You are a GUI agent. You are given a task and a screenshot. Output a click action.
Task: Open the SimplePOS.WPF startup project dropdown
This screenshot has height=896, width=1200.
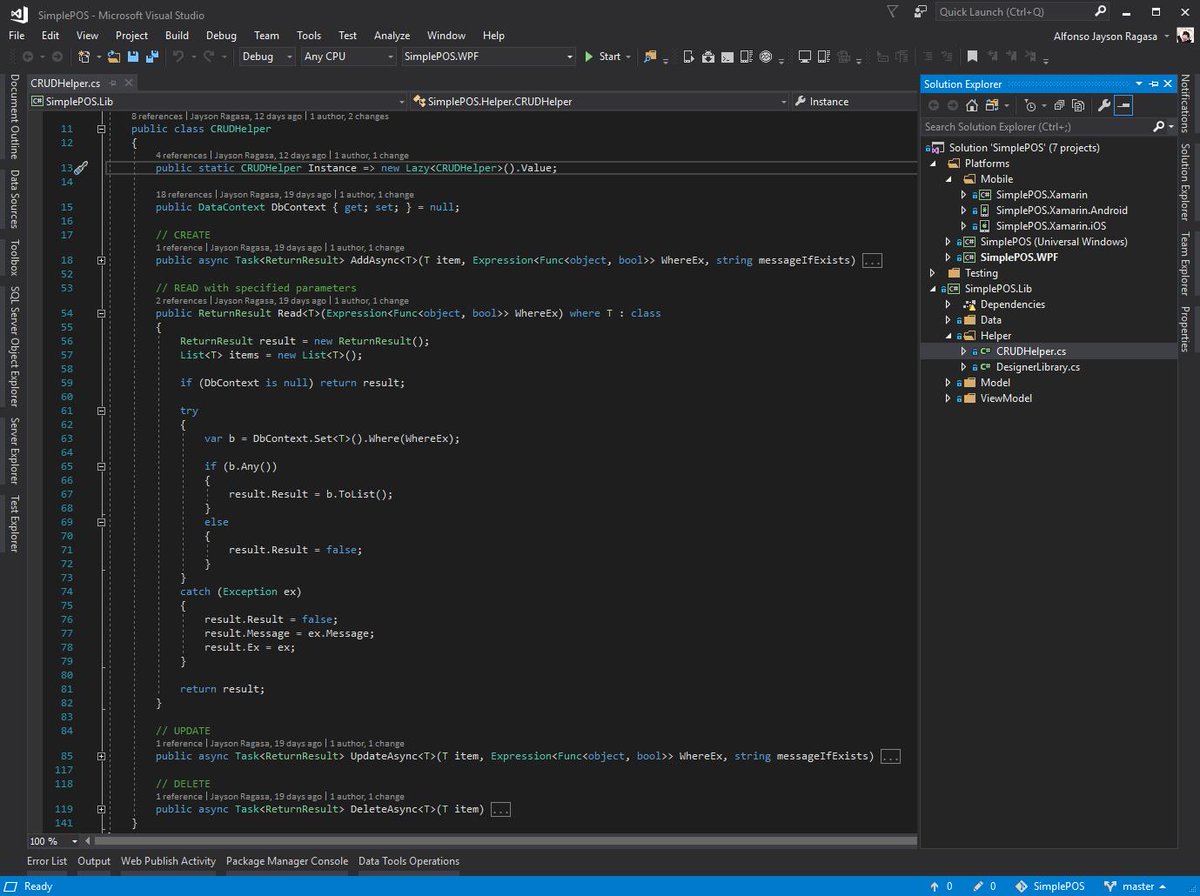(x=488, y=57)
